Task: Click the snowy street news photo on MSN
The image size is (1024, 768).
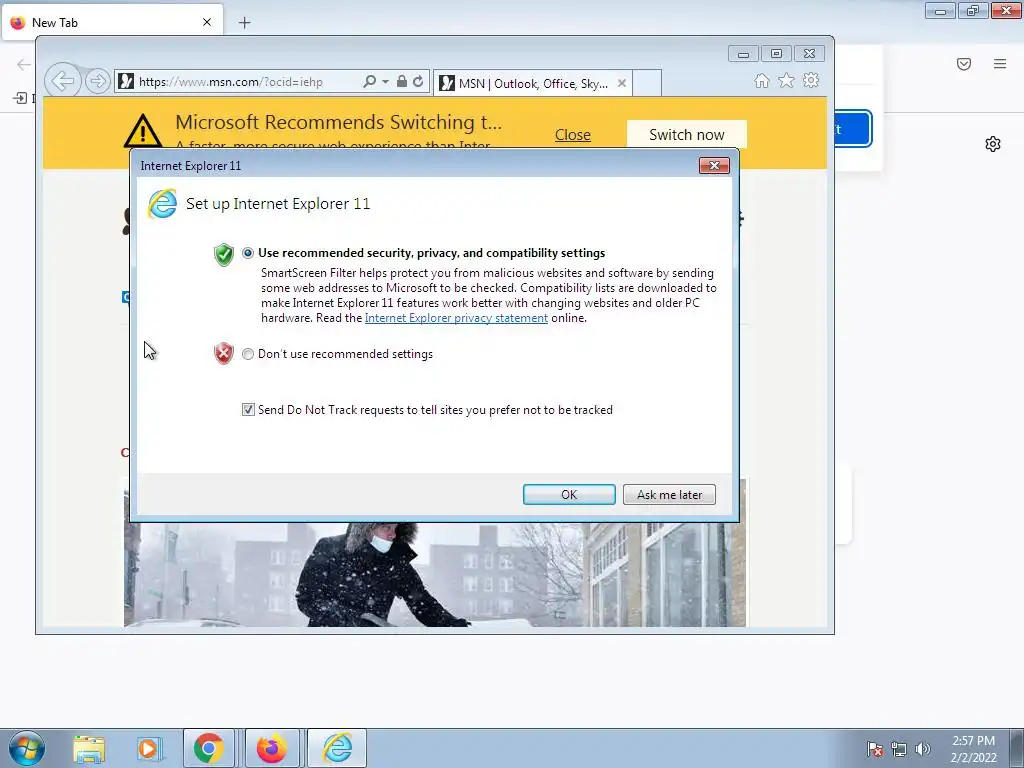Action: [x=434, y=574]
